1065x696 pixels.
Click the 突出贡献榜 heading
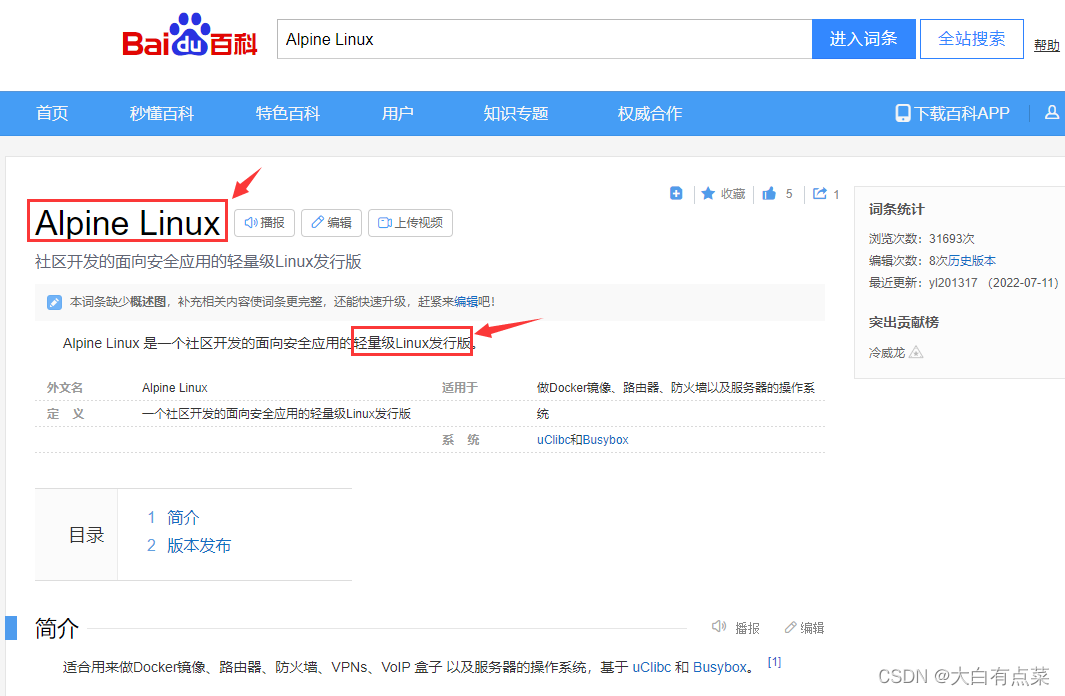[x=903, y=323]
